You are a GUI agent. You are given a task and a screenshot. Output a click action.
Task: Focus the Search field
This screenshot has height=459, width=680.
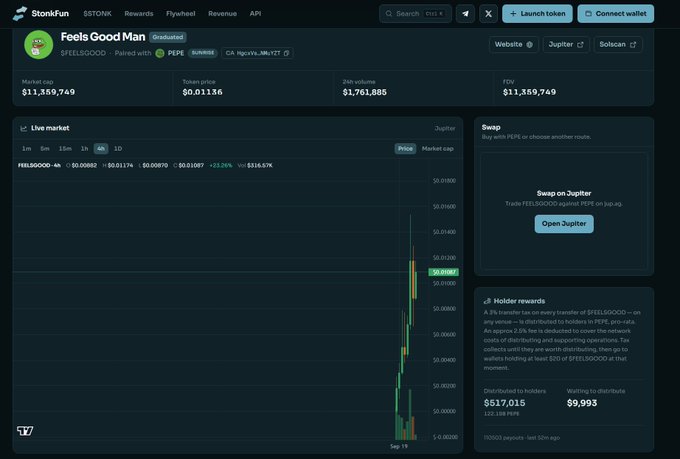tap(415, 14)
